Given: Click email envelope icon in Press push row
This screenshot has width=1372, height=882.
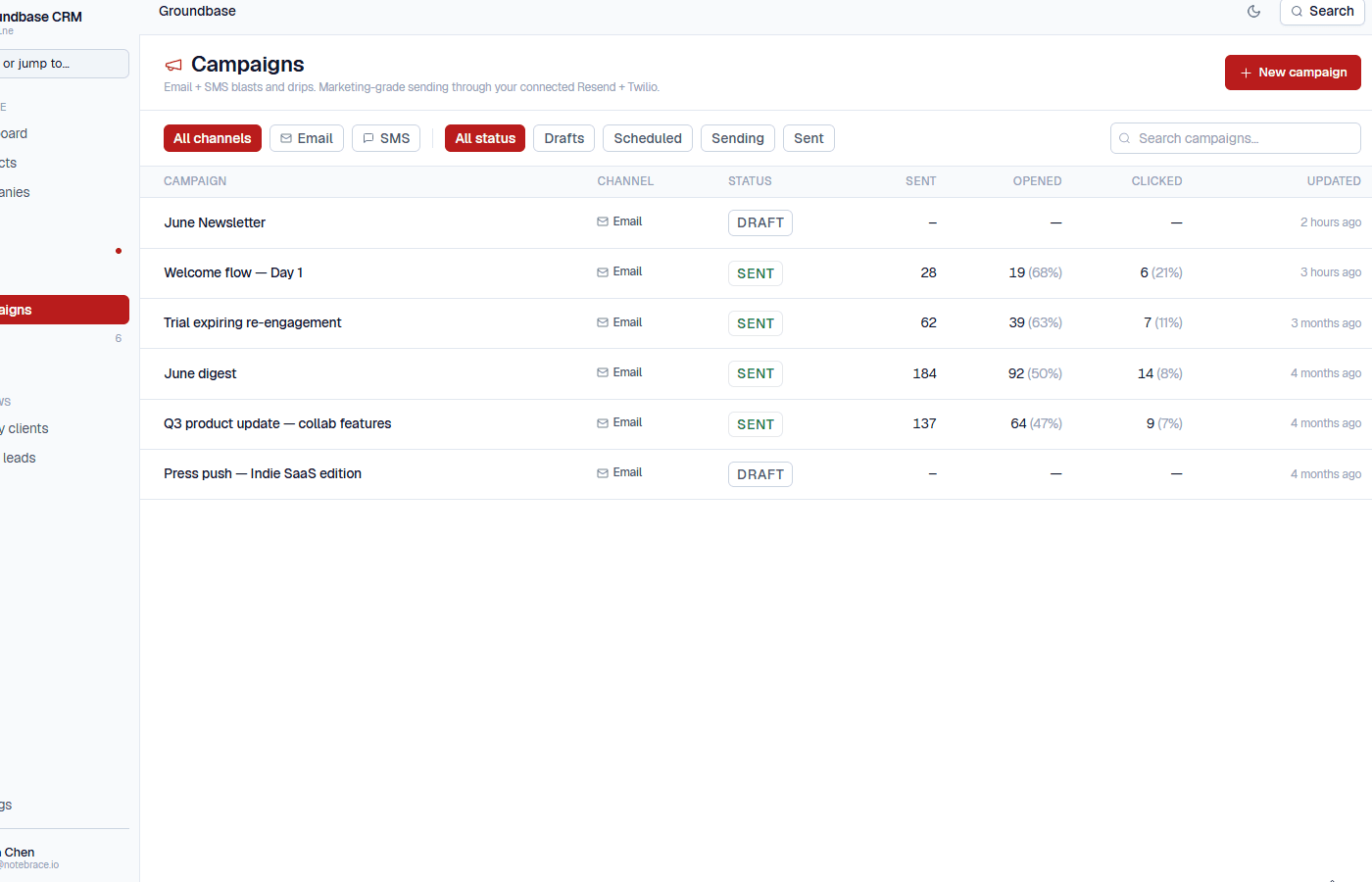Looking at the screenshot, I should 603,473.
